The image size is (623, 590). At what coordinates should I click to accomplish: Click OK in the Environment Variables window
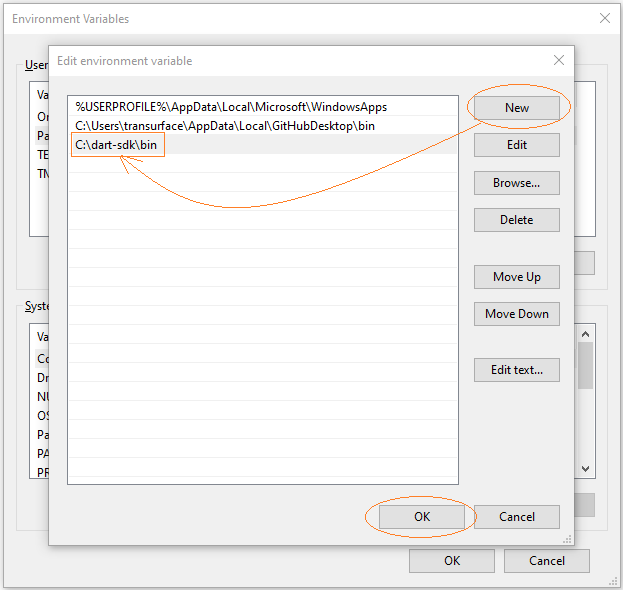pos(452,561)
